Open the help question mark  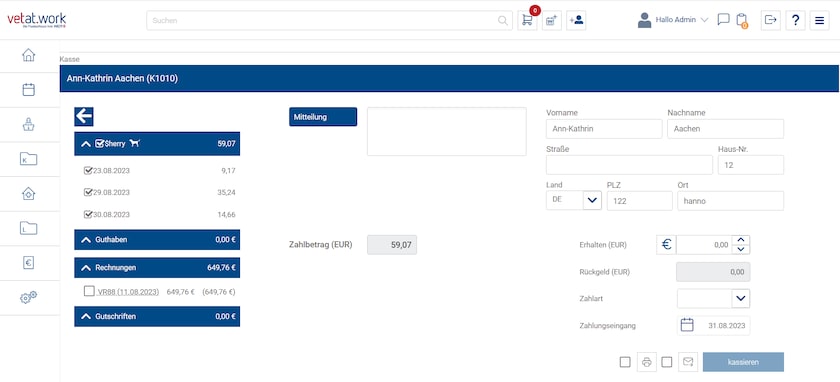(796, 20)
